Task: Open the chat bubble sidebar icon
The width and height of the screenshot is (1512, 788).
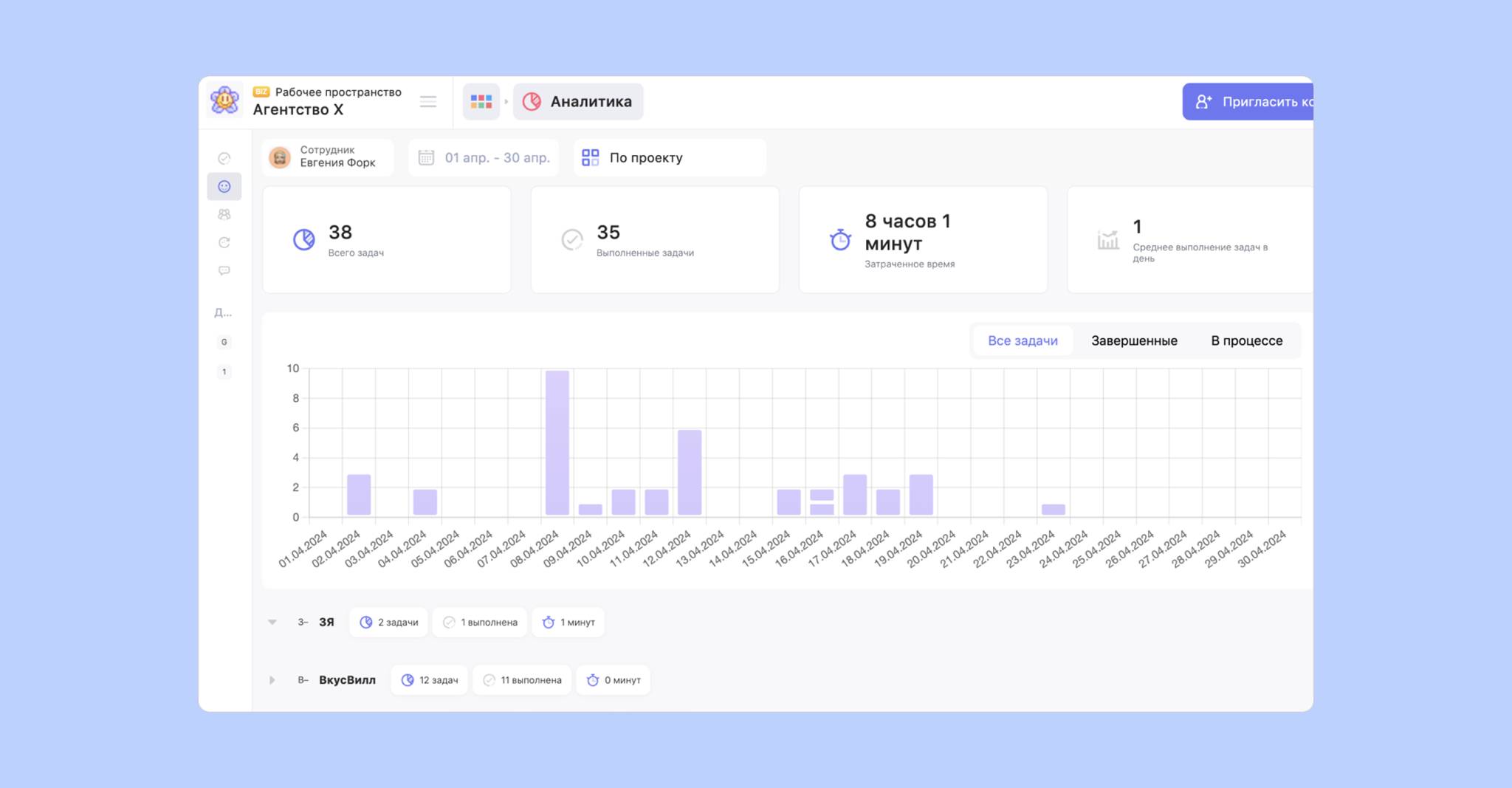Action: pos(224,271)
